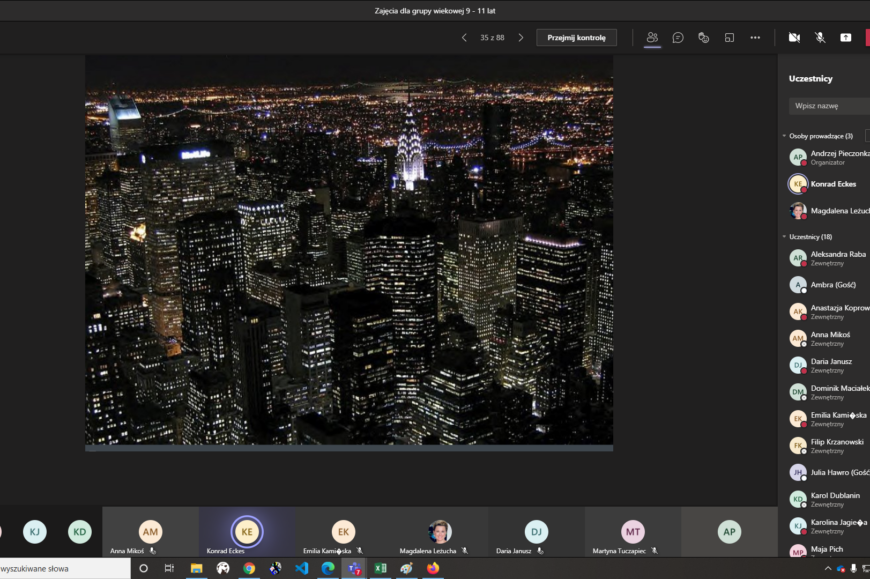Viewport: 870px width, 579px height.
Task: Click the KD avatar in video strip
Action: pos(80,532)
